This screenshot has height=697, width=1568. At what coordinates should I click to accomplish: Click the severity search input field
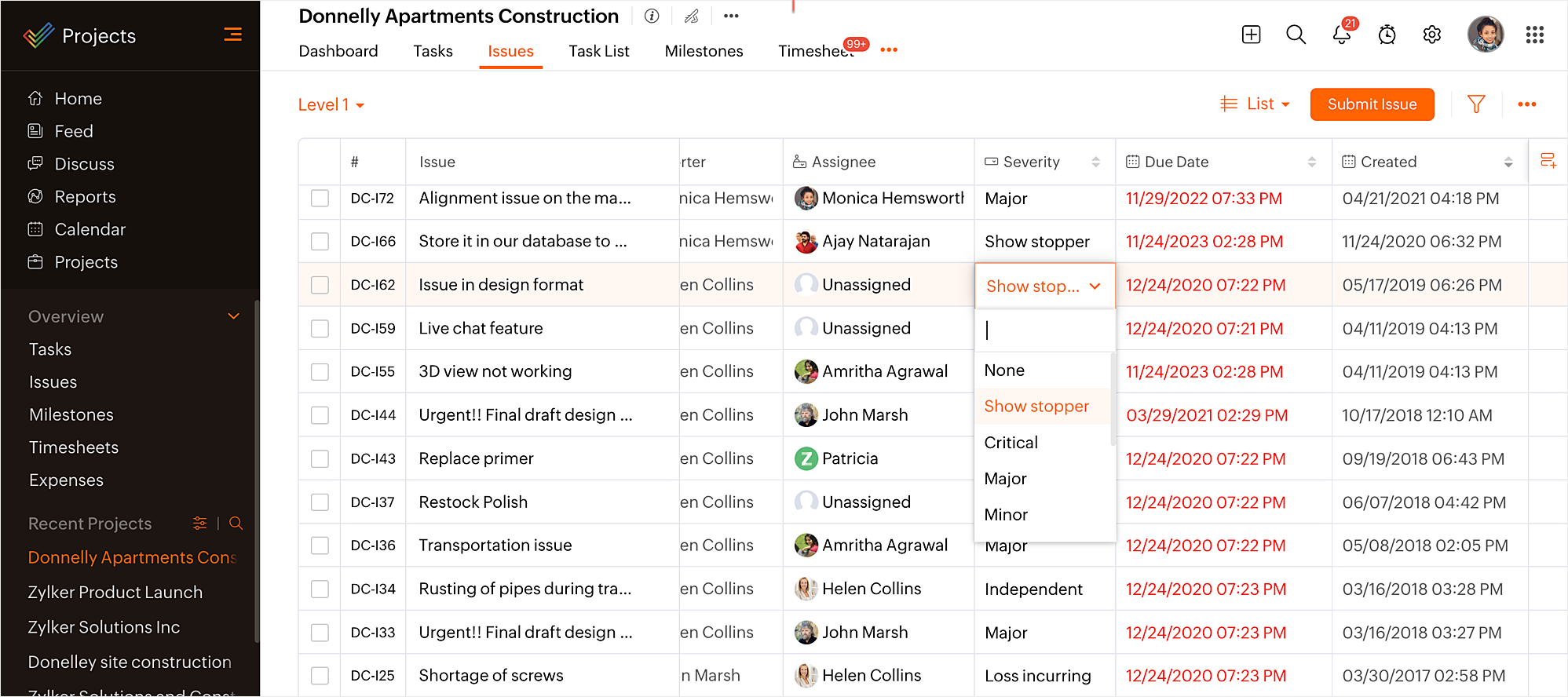click(x=1044, y=330)
